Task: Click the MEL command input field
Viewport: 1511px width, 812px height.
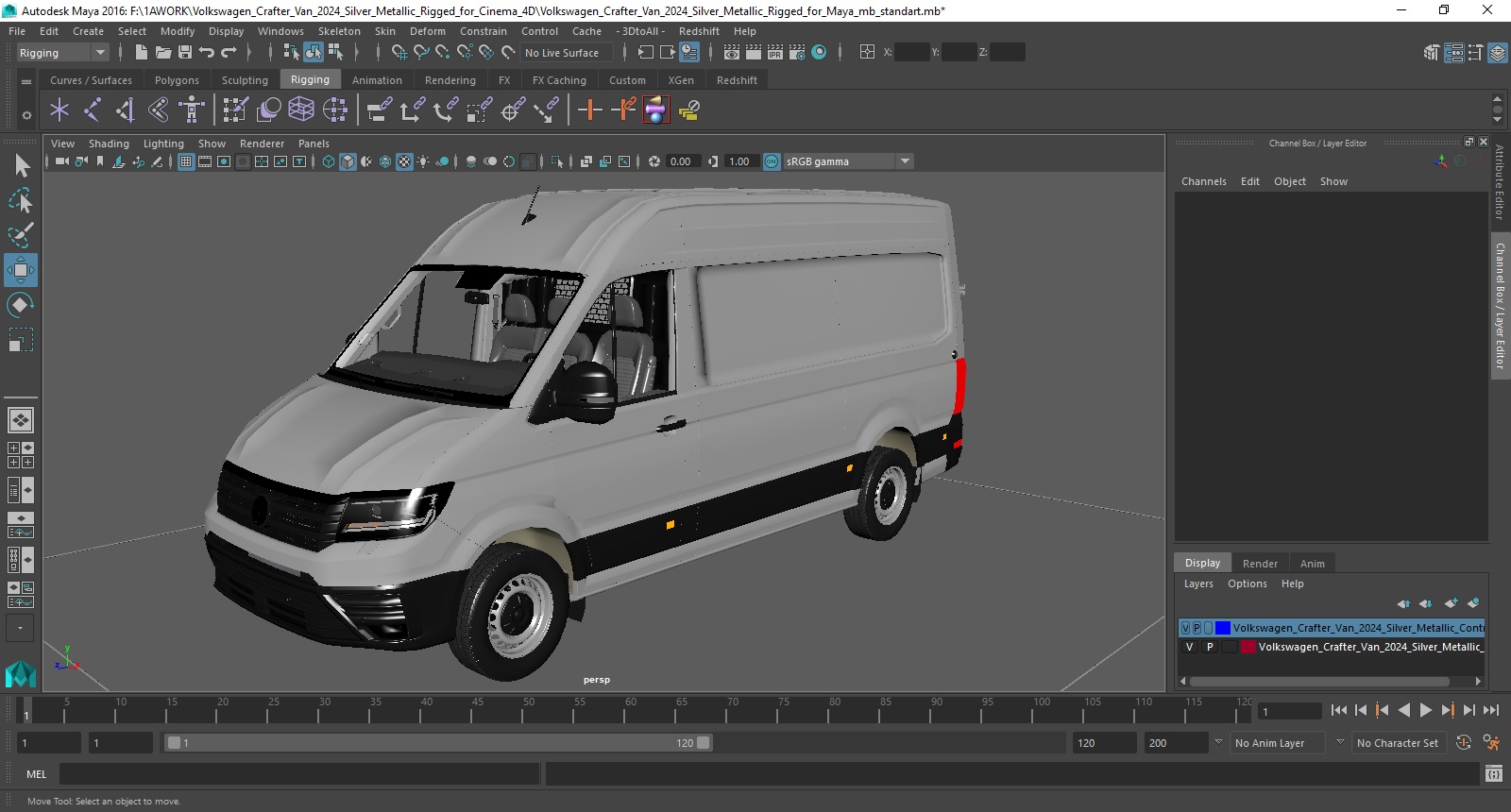Action: coord(299,774)
